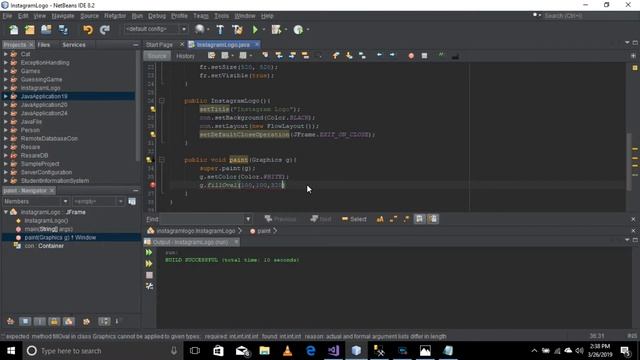Click the Open Project toolbar icon
The image size is (640, 360).
[x=46, y=30]
